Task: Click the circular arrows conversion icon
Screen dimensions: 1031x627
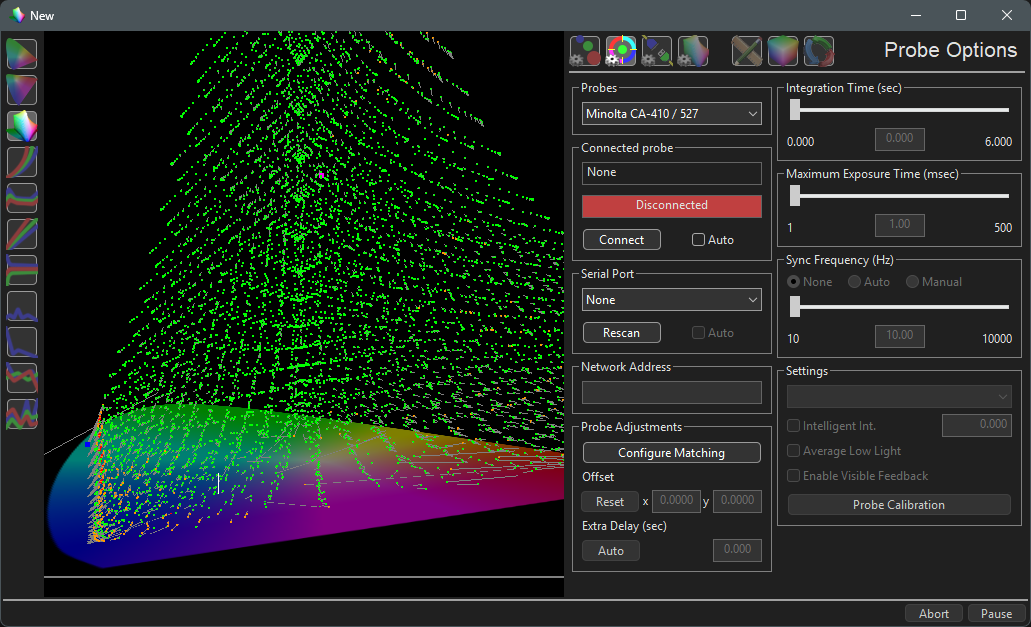Action: pyautogui.click(x=819, y=50)
